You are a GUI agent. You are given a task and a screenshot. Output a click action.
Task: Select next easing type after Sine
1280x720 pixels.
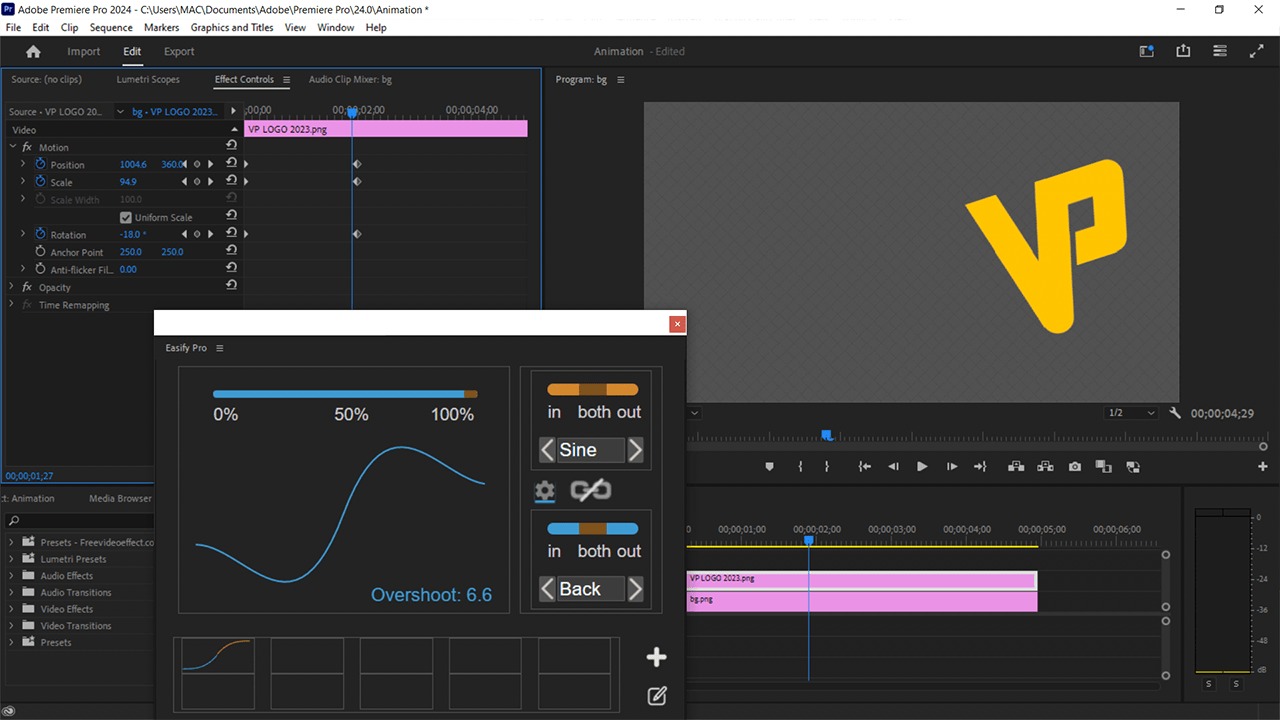click(635, 450)
